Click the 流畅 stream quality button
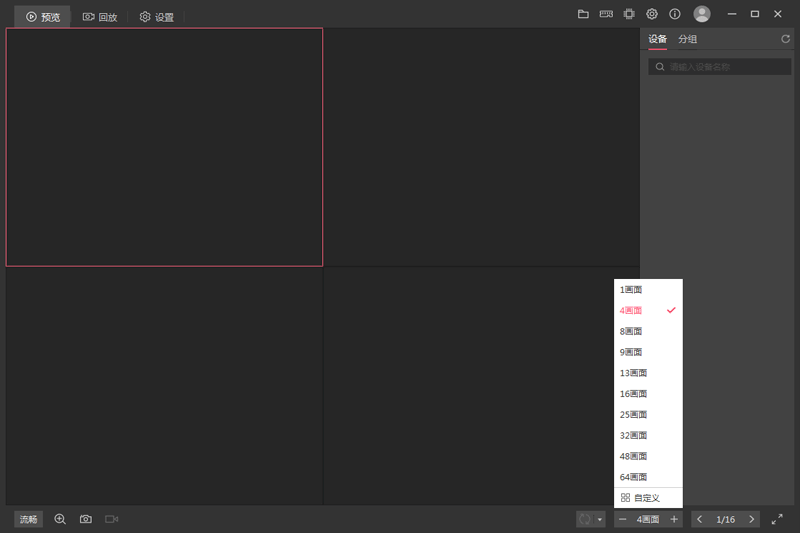800x533 pixels. 29,519
